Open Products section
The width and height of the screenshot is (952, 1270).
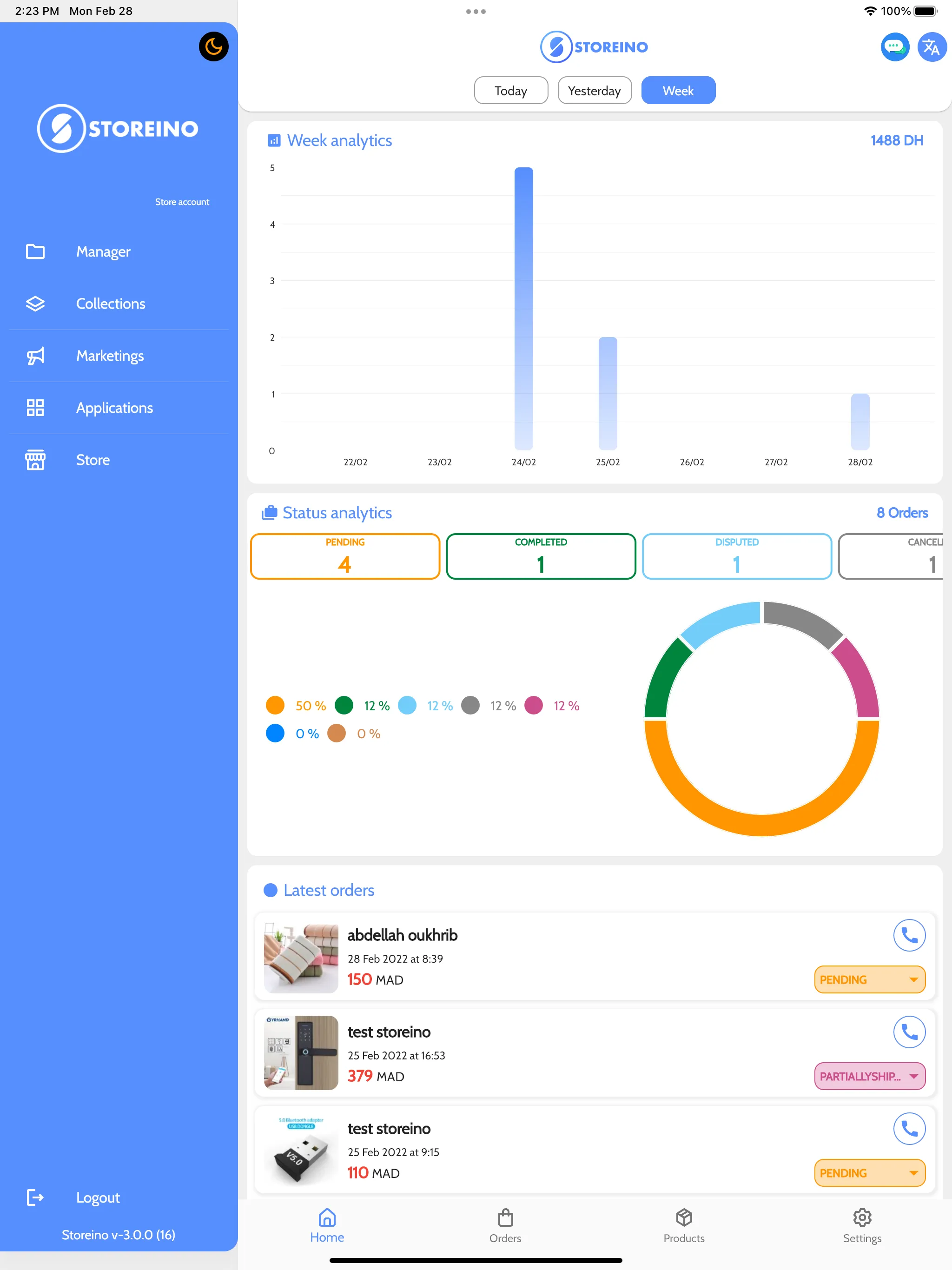point(684,1232)
